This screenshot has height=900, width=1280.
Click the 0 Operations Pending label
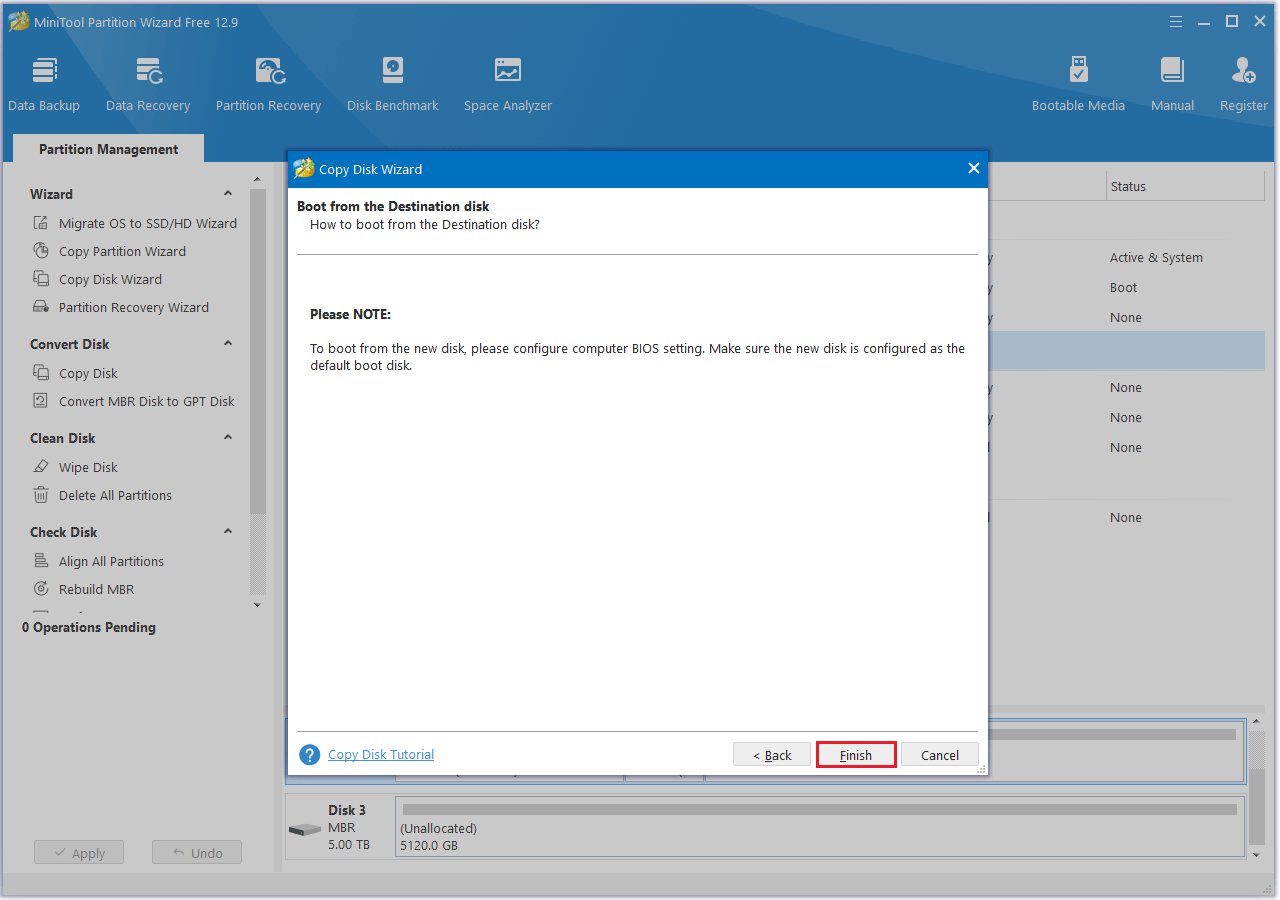coord(89,627)
